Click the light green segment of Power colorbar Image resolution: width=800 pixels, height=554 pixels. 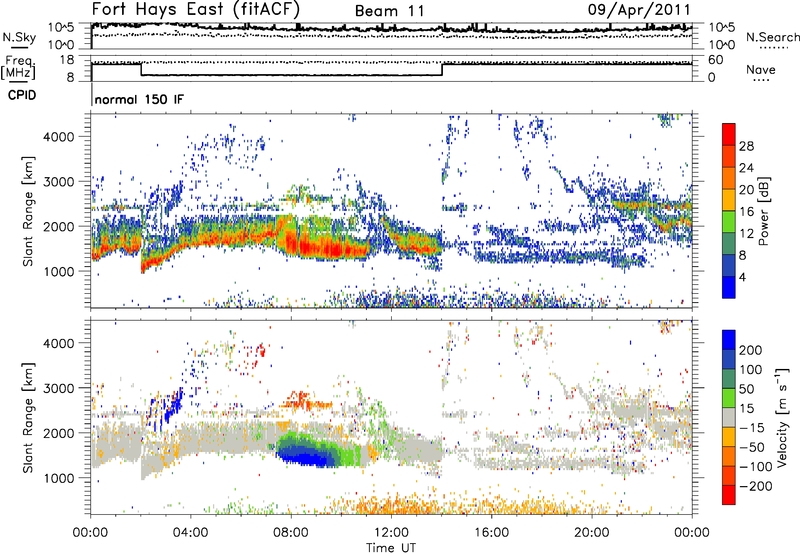pos(729,222)
